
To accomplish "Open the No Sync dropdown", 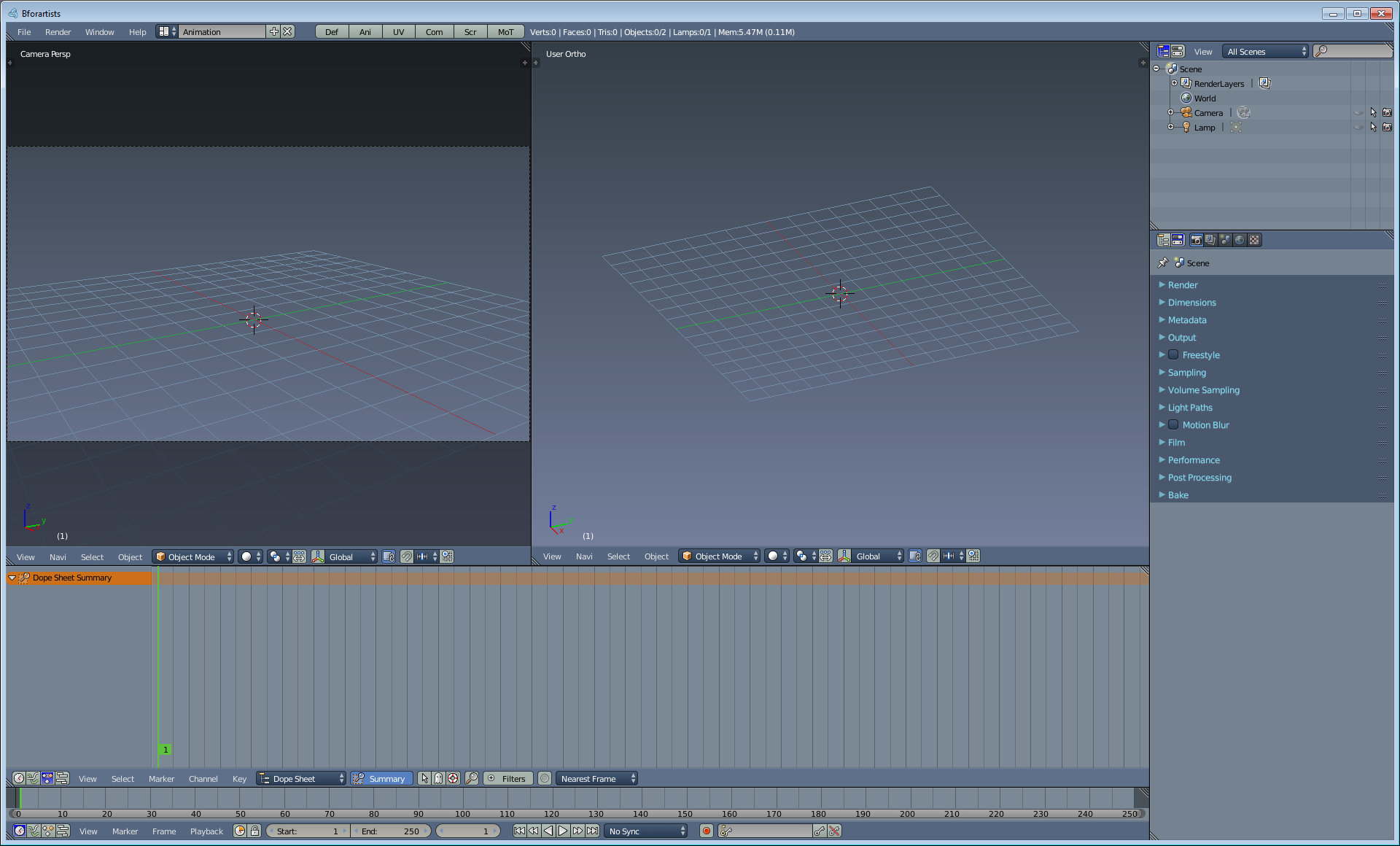I will [x=647, y=831].
